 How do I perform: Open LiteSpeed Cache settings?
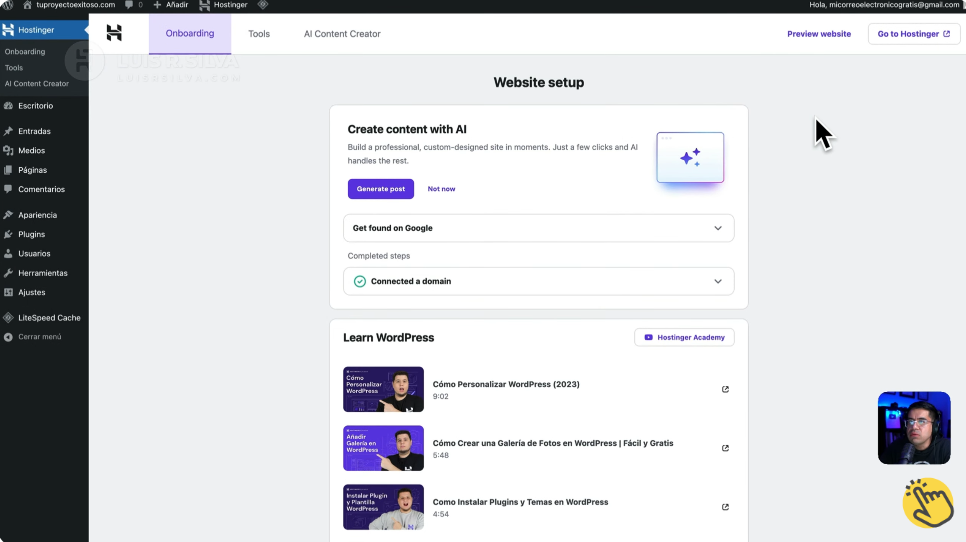[x=49, y=318]
